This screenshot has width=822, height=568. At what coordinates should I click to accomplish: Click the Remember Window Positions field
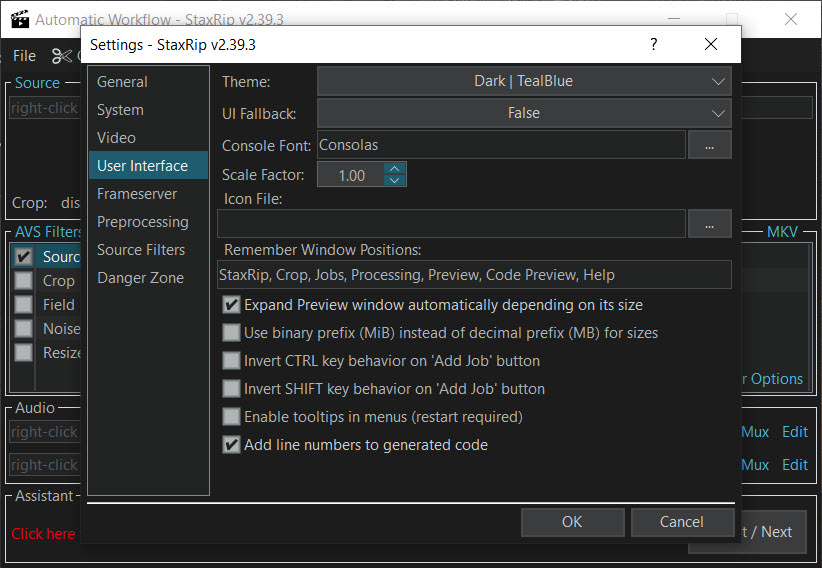pyautogui.click(x=474, y=275)
